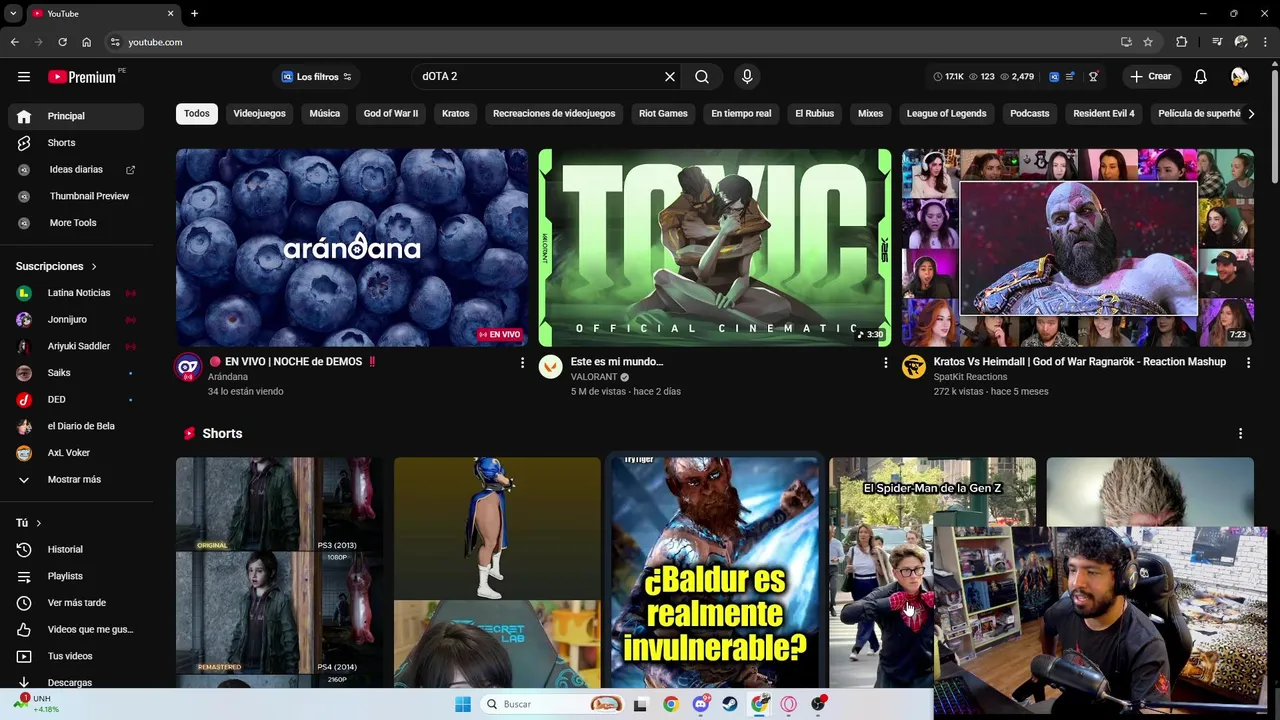Open Discord from the taskbar
1280x720 pixels.
[x=701, y=704]
